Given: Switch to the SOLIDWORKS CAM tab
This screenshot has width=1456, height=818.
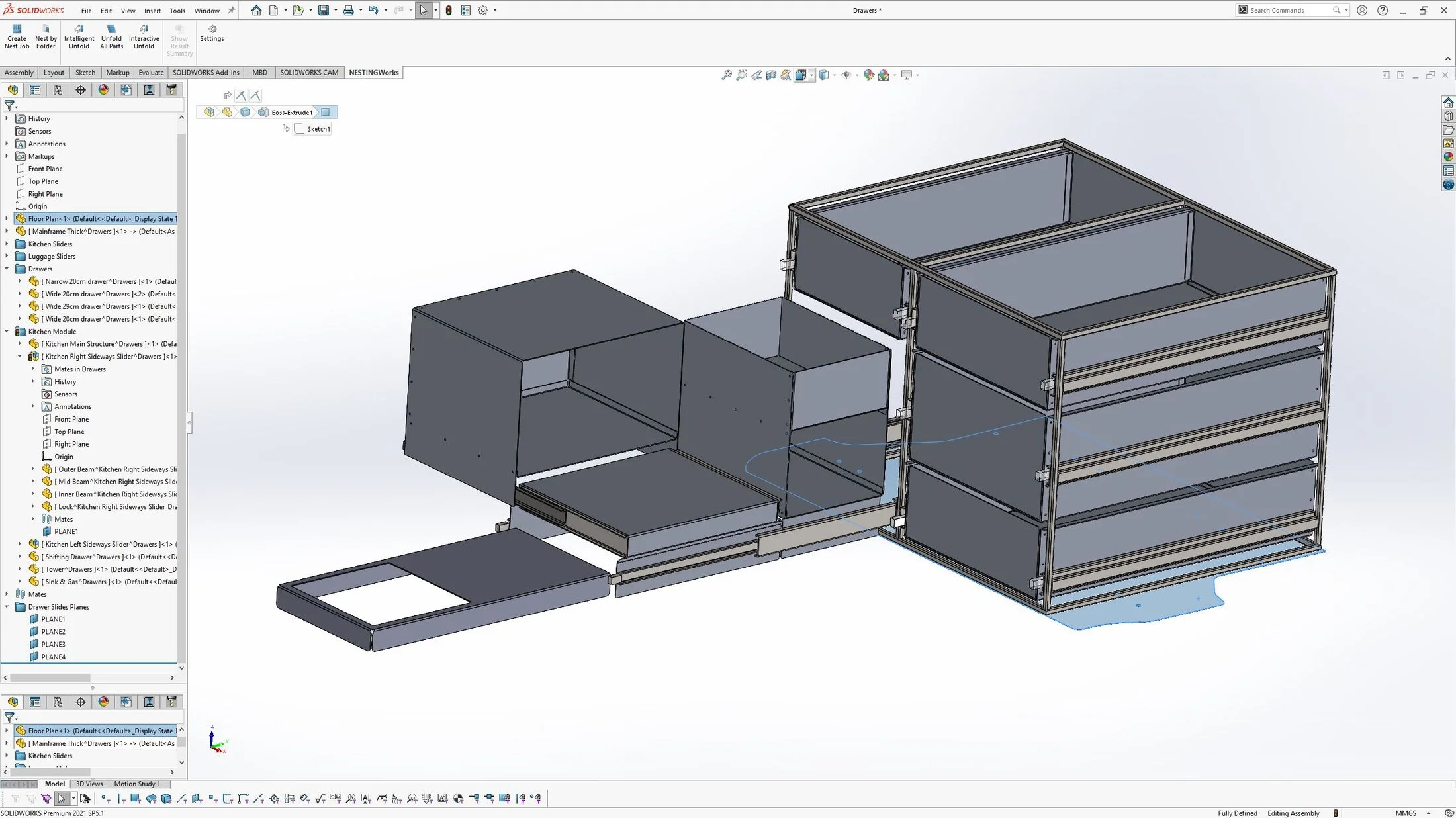Looking at the screenshot, I should pos(308,73).
